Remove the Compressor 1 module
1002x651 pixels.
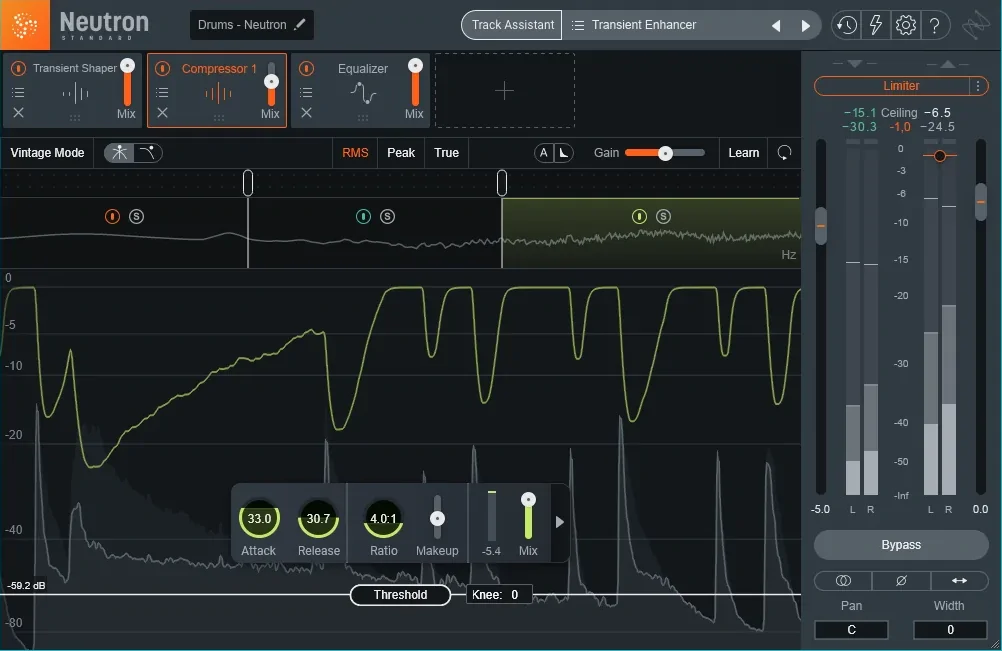(x=162, y=112)
